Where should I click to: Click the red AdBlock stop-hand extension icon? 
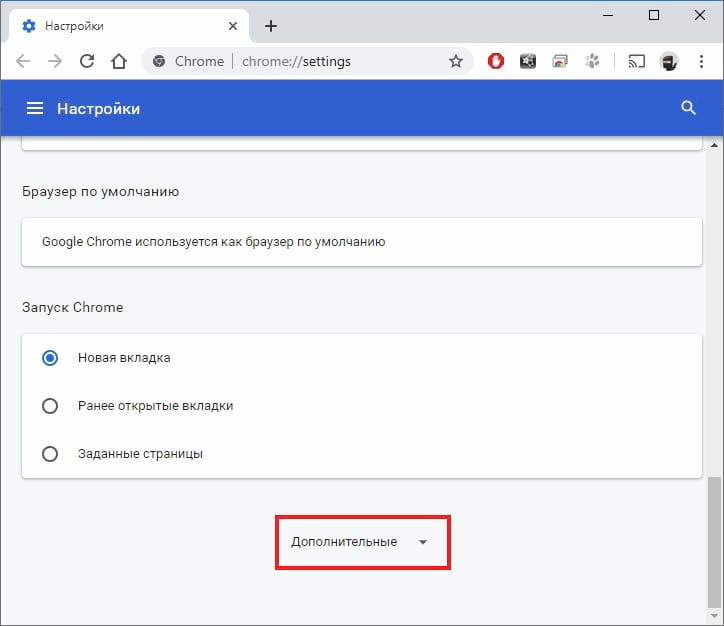(496, 61)
